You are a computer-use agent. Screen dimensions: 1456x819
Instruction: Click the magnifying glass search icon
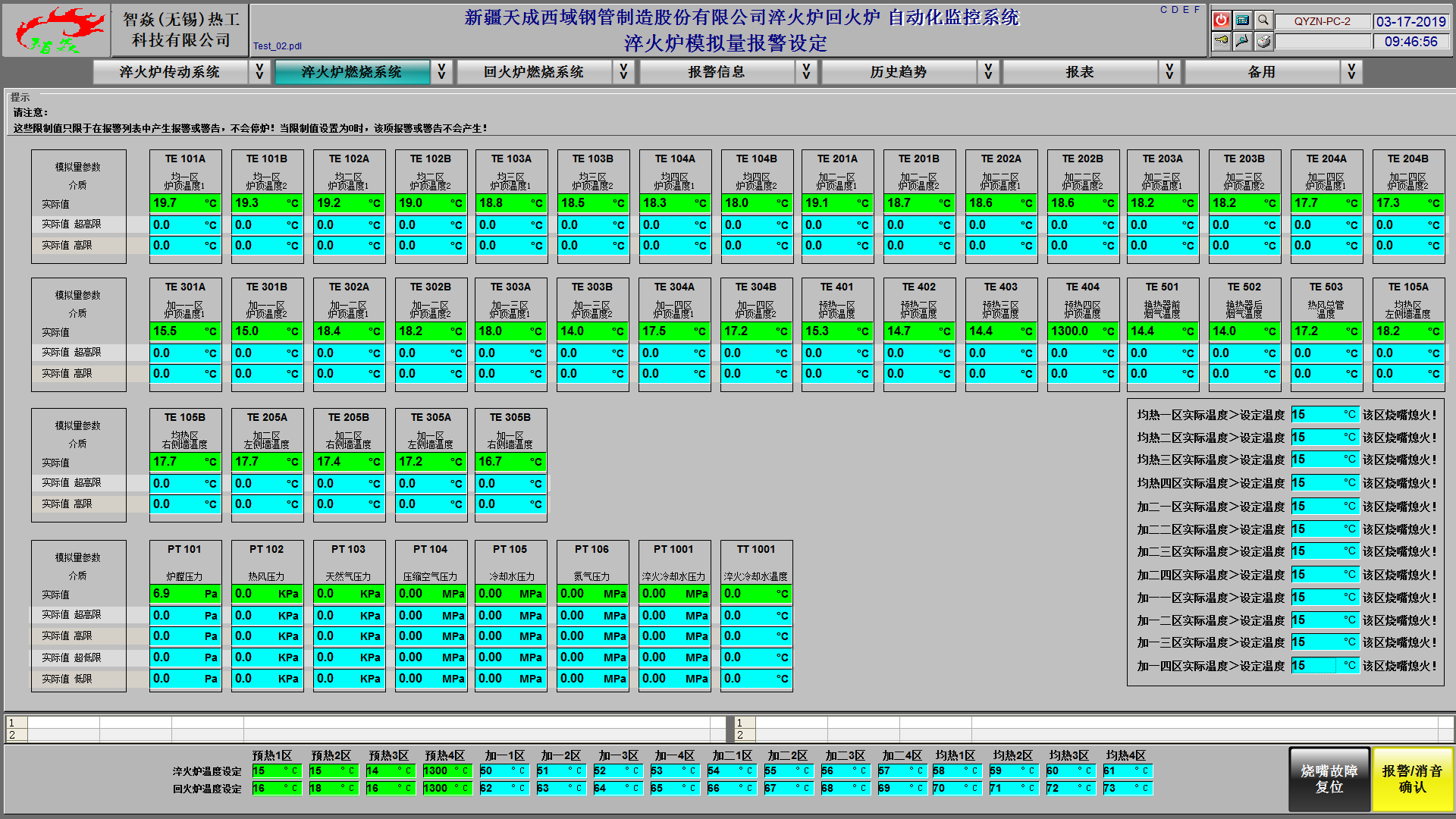point(1263,20)
